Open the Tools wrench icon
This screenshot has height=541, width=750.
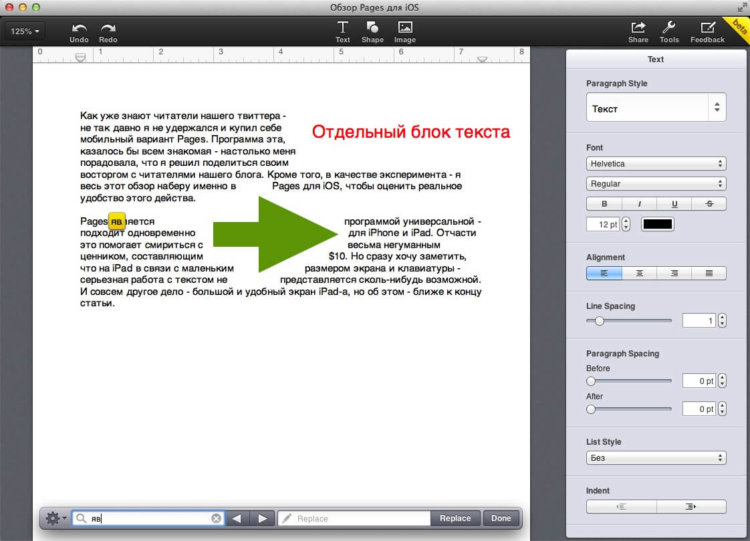669,27
